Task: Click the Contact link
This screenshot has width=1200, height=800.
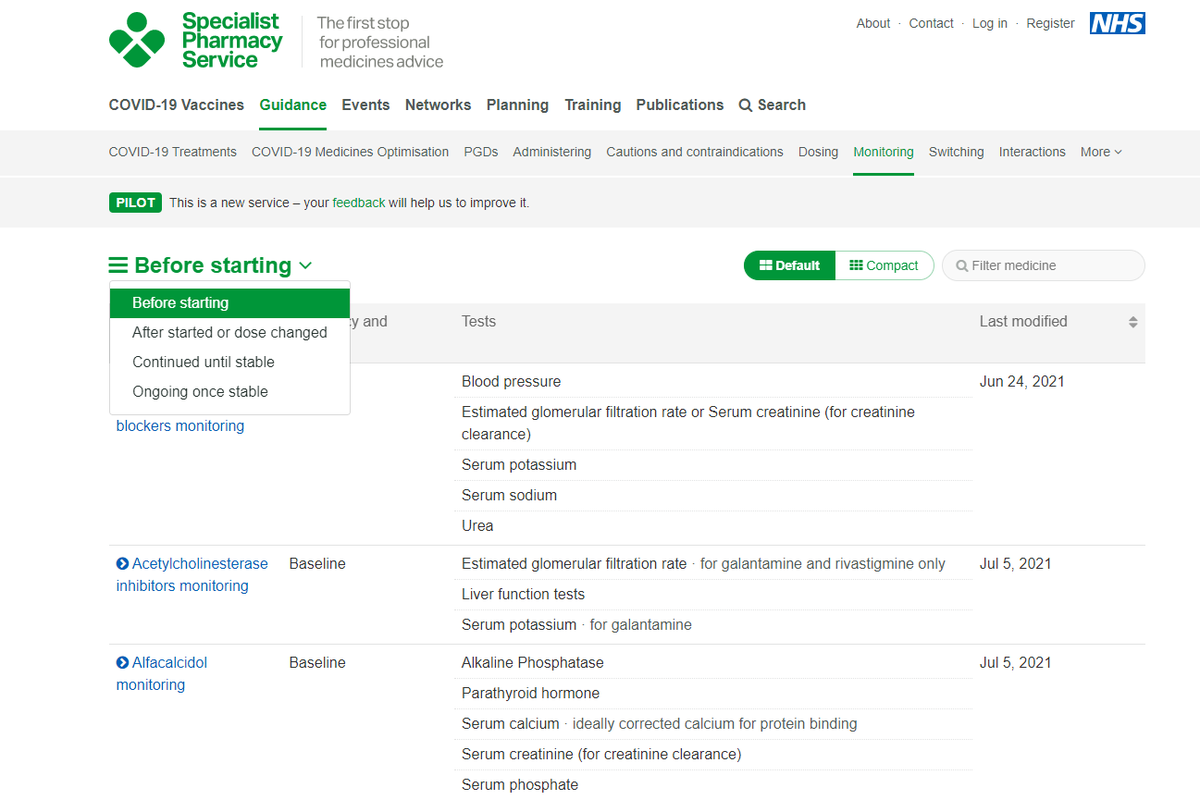Action: 931,23
